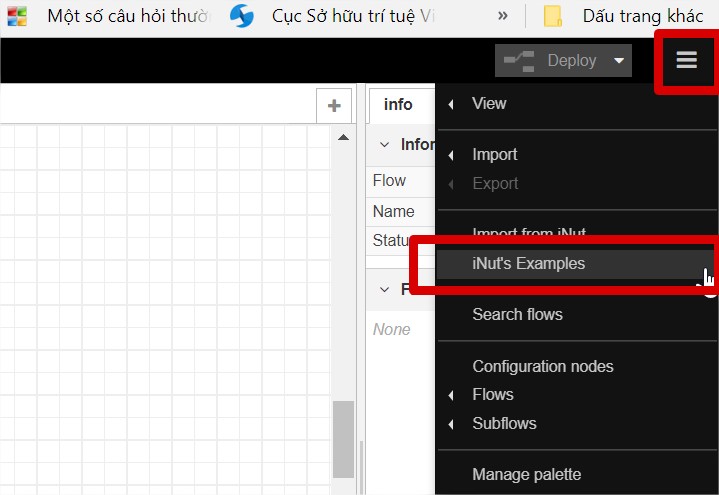Image resolution: width=719 pixels, height=495 pixels.
Task: Click the arrow beside the View entry
Action: [x=451, y=104]
